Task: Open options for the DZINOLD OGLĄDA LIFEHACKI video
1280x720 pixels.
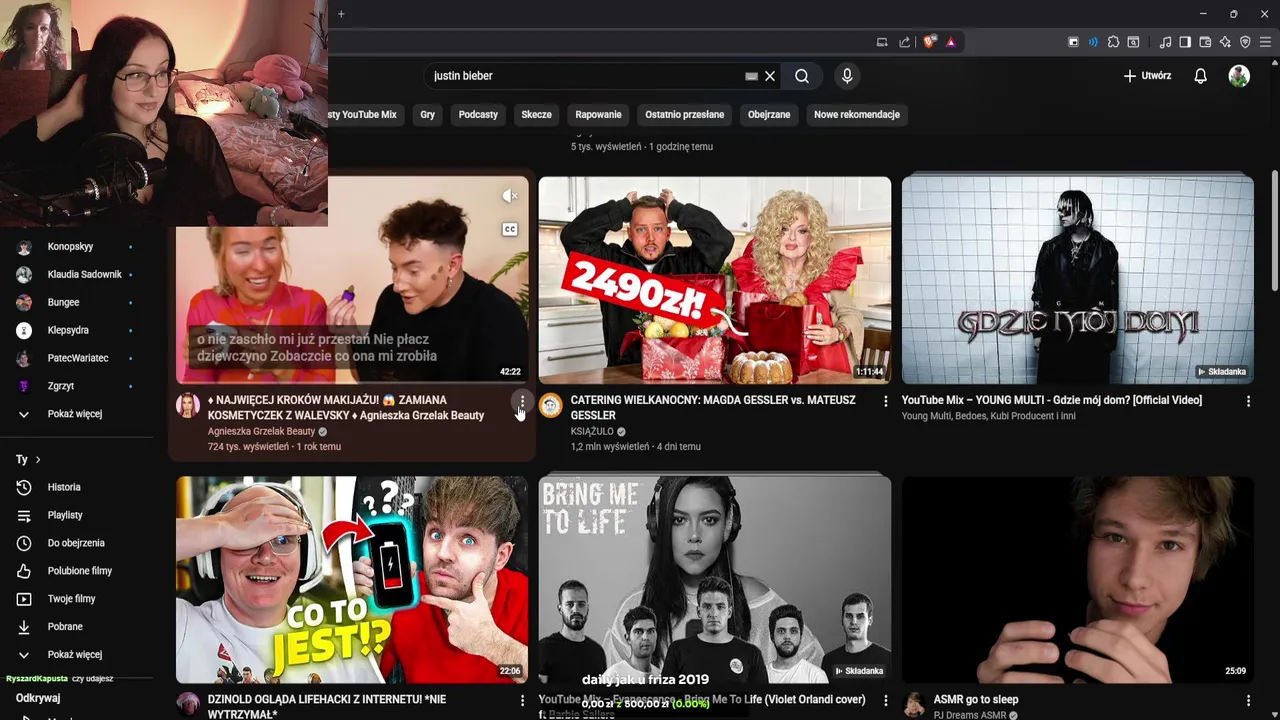Action: [x=522, y=701]
